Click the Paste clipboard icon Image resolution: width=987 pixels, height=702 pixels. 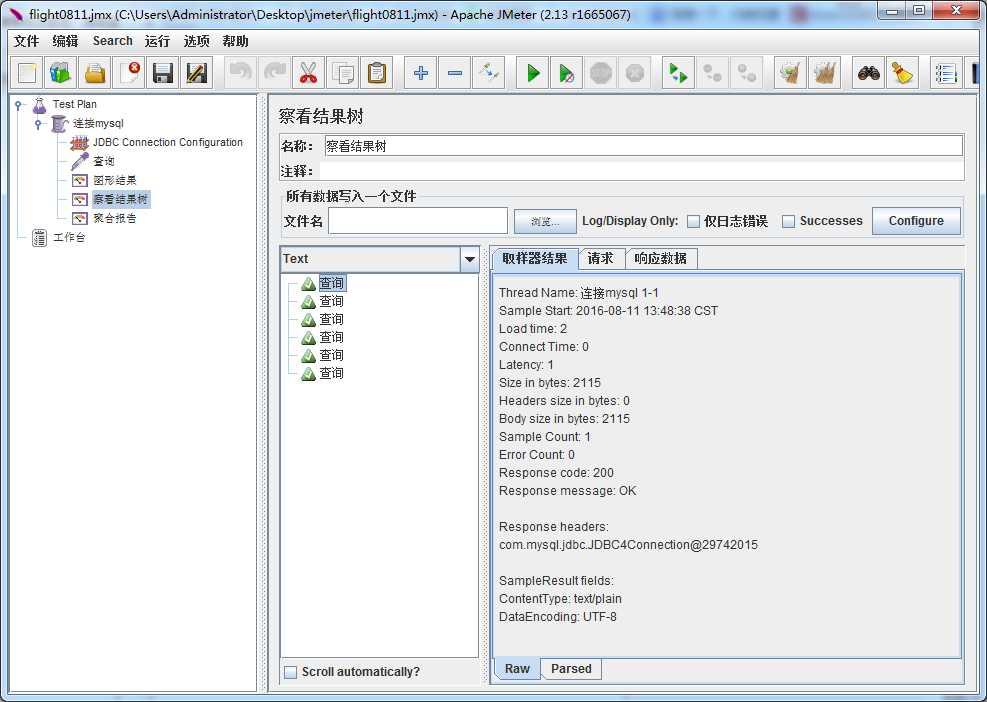click(x=377, y=73)
